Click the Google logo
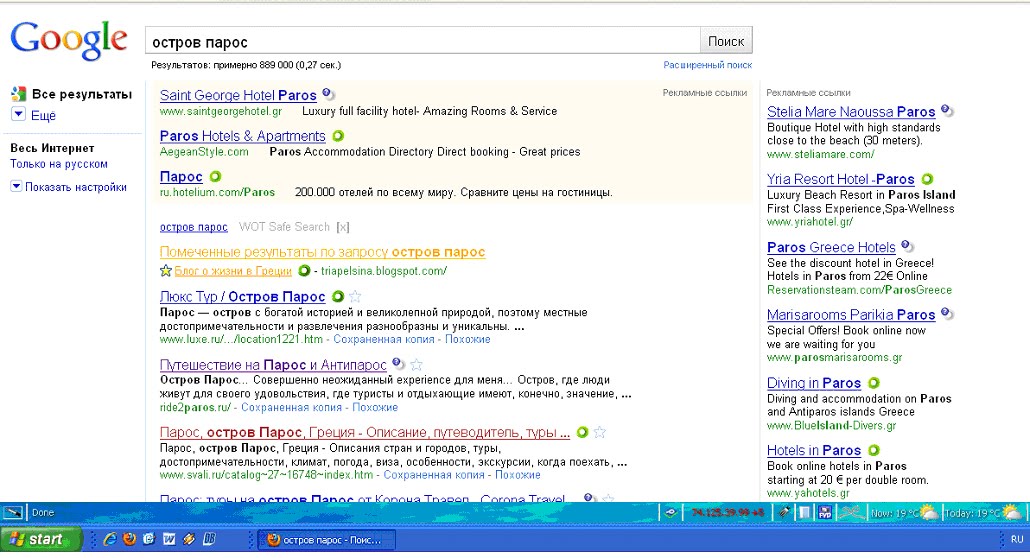This screenshot has width=1030, height=558. [x=68, y=40]
